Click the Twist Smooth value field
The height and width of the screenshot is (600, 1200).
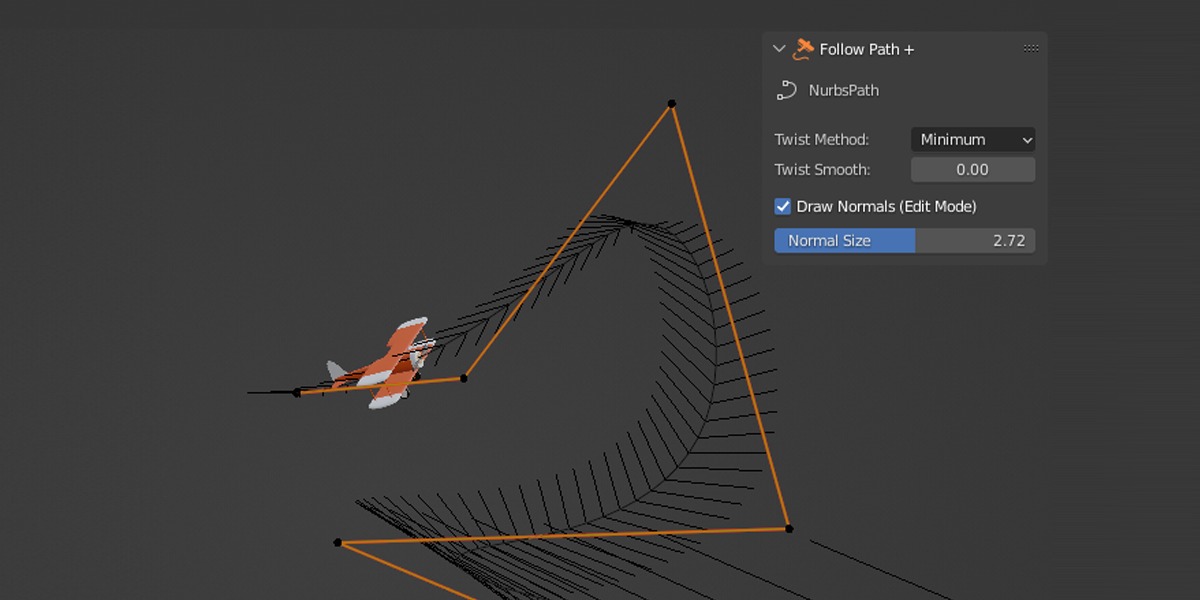coord(972,170)
